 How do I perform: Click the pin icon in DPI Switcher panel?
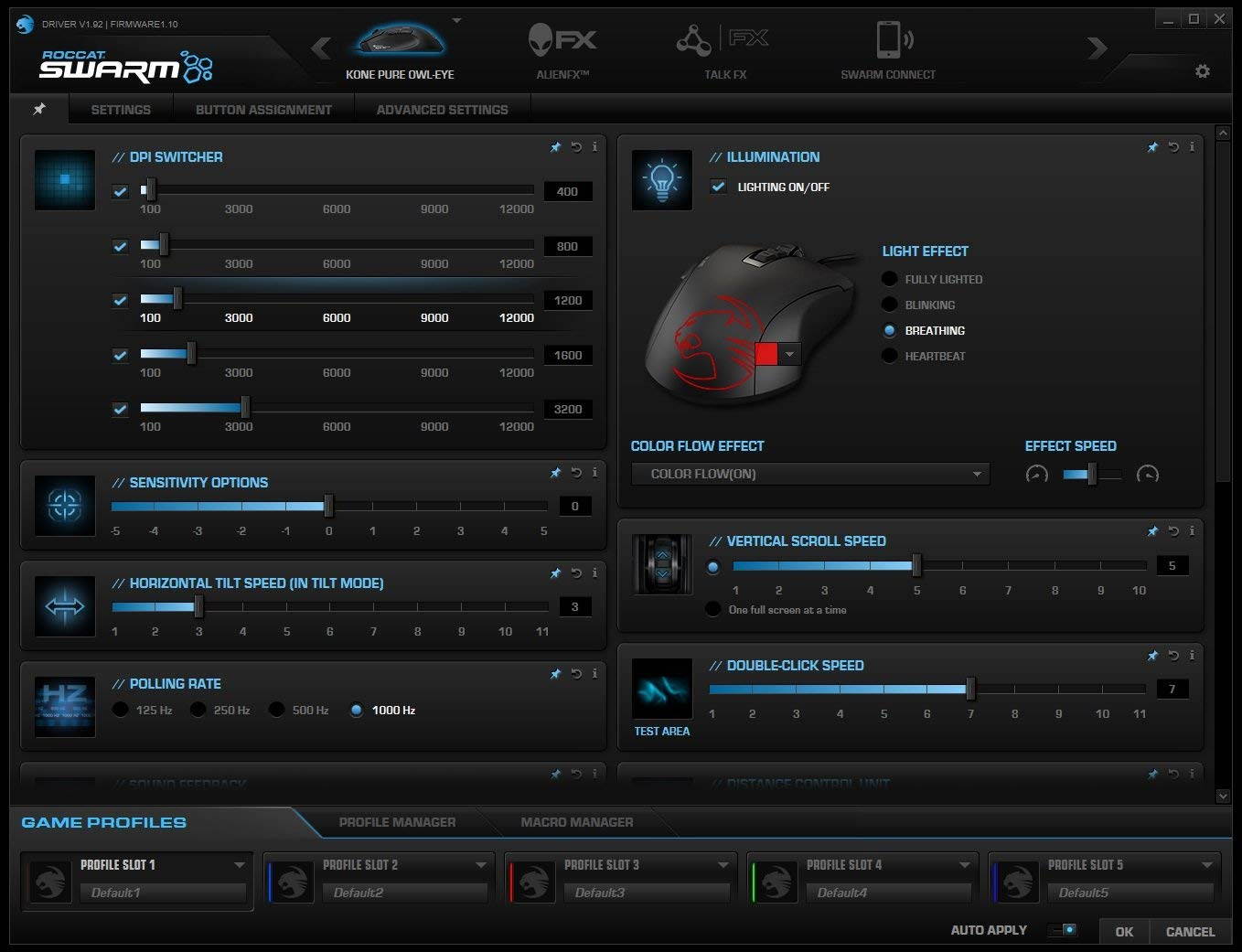pos(555,147)
